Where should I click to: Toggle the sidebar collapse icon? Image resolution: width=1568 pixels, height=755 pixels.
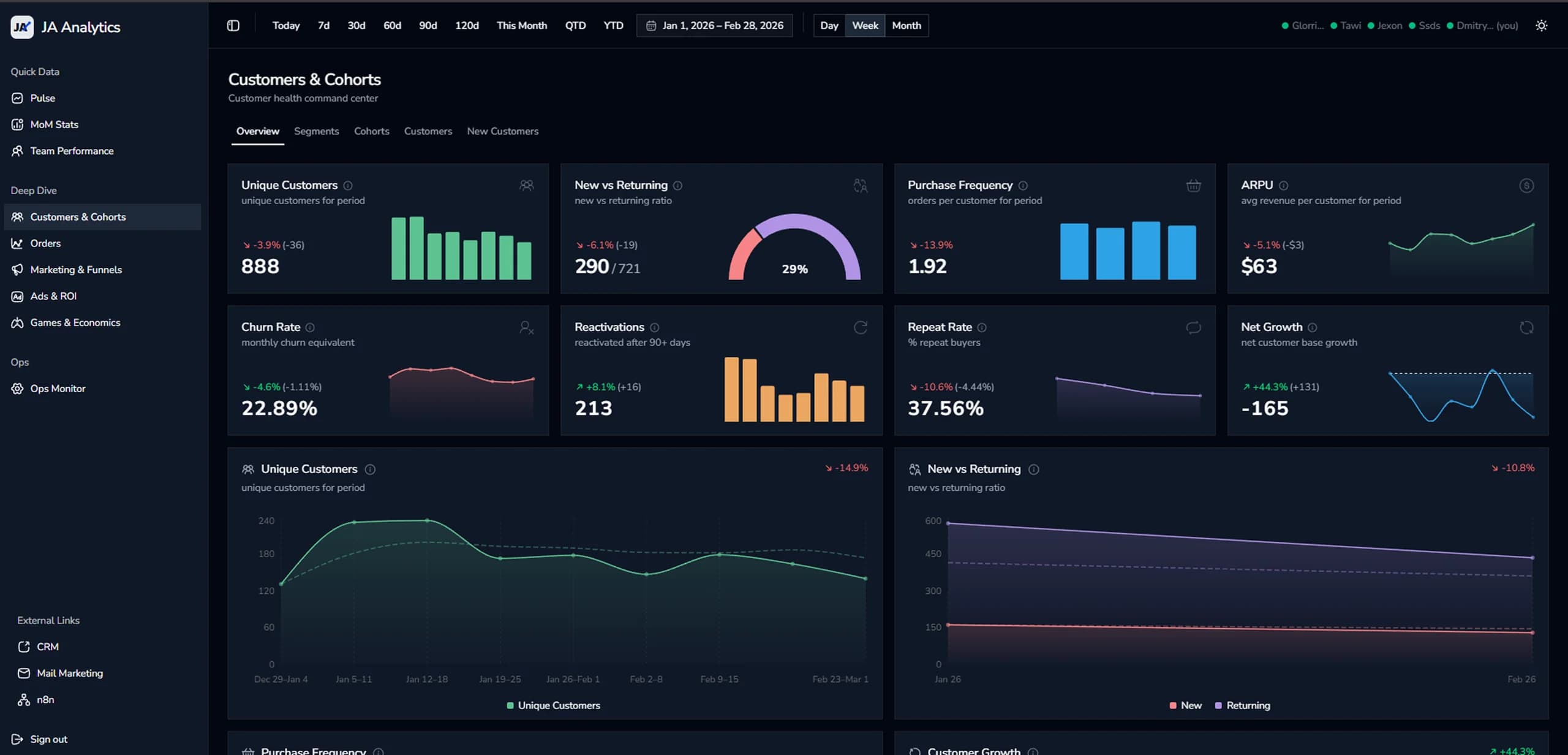click(x=233, y=26)
